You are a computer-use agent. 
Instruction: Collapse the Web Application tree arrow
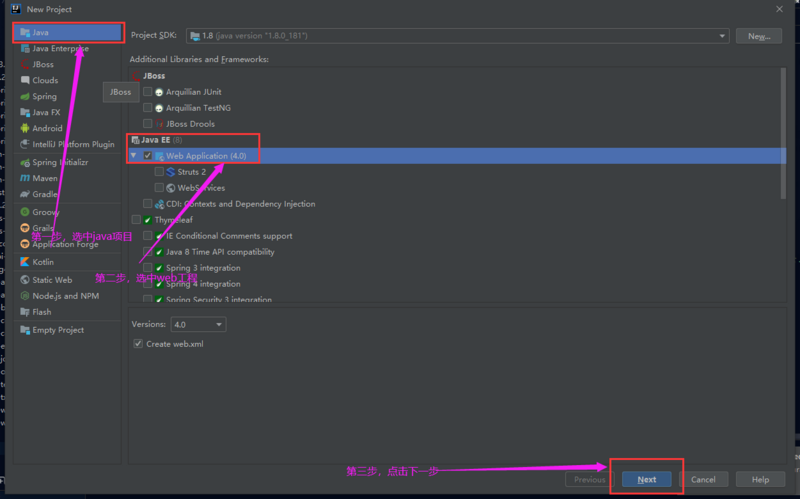[134, 156]
